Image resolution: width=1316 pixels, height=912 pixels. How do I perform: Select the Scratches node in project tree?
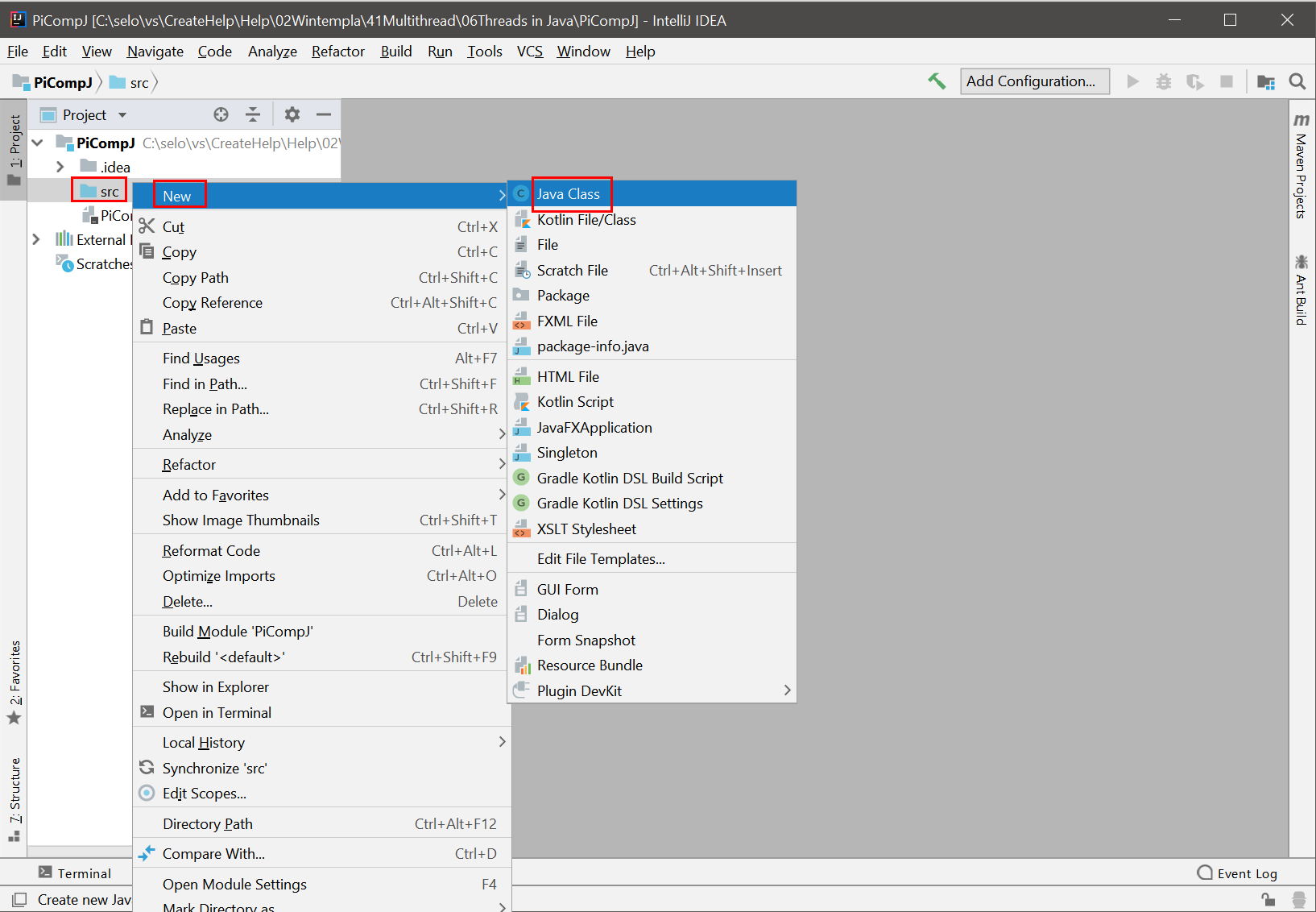93,263
